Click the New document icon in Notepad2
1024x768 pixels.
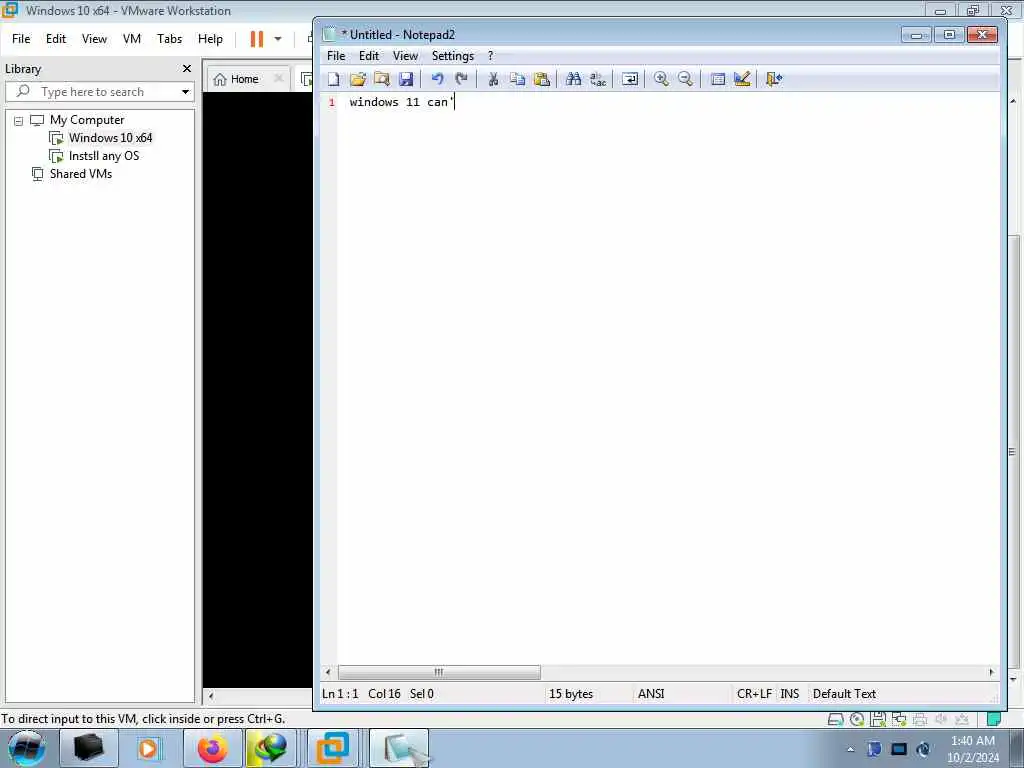334,79
